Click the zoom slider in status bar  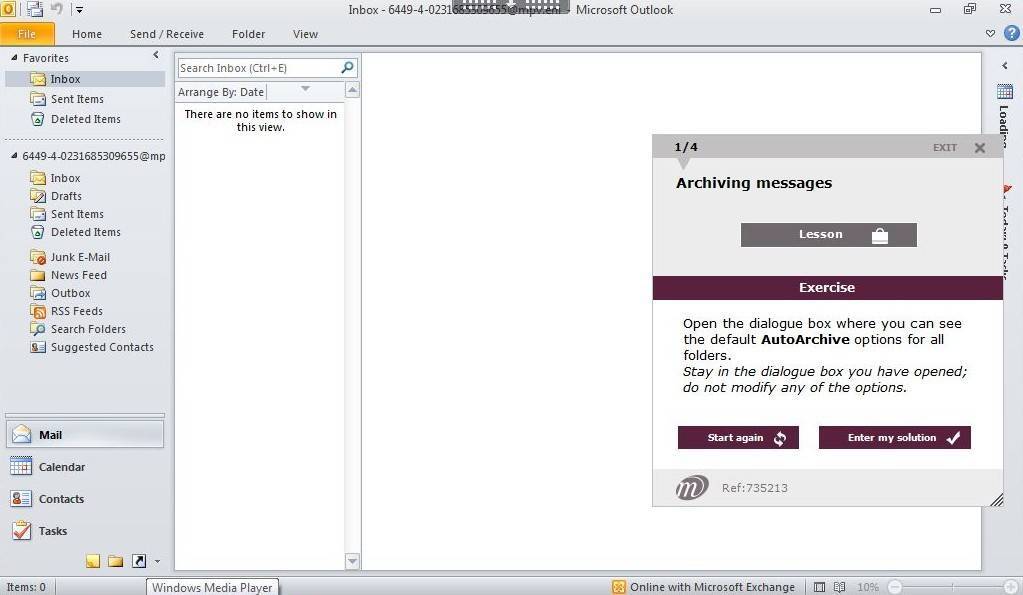[x=953, y=587]
